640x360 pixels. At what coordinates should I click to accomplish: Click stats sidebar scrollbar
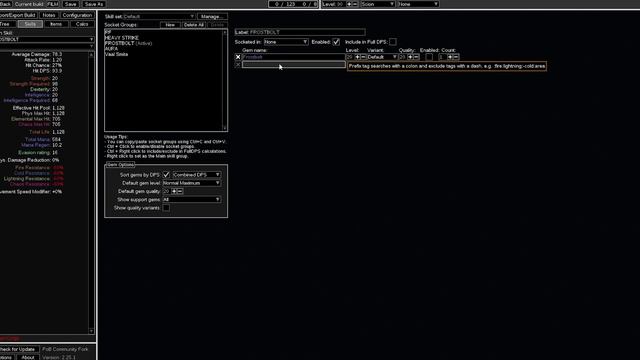point(91,192)
